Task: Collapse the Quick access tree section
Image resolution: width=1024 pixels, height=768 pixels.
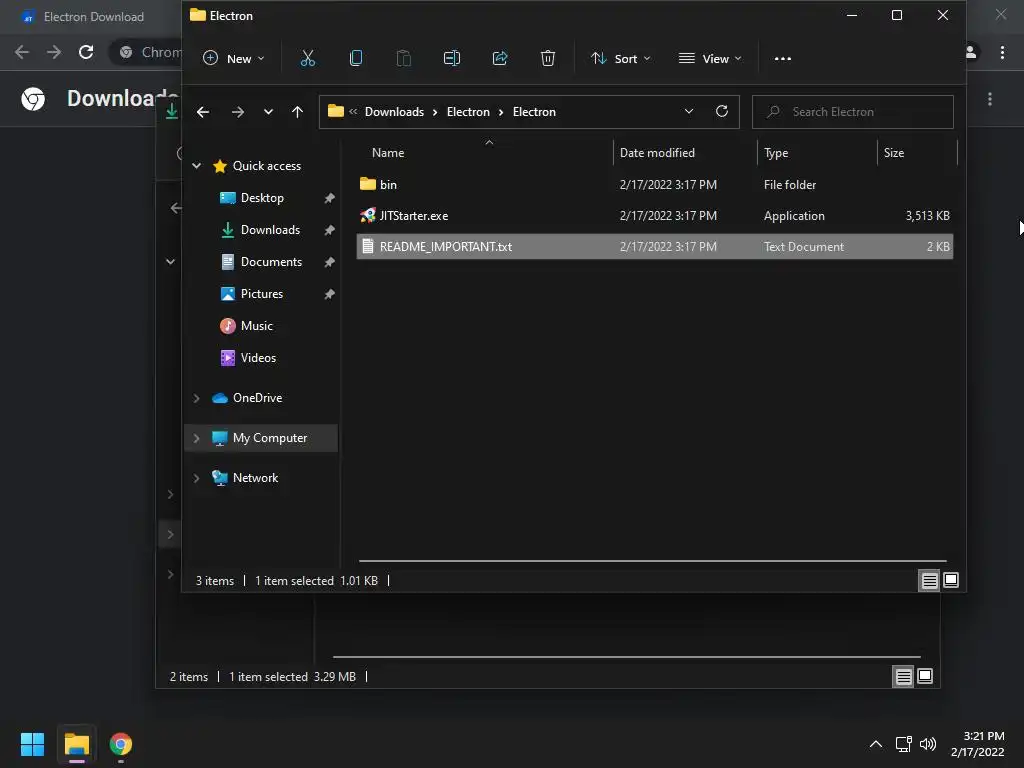Action: (x=197, y=166)
